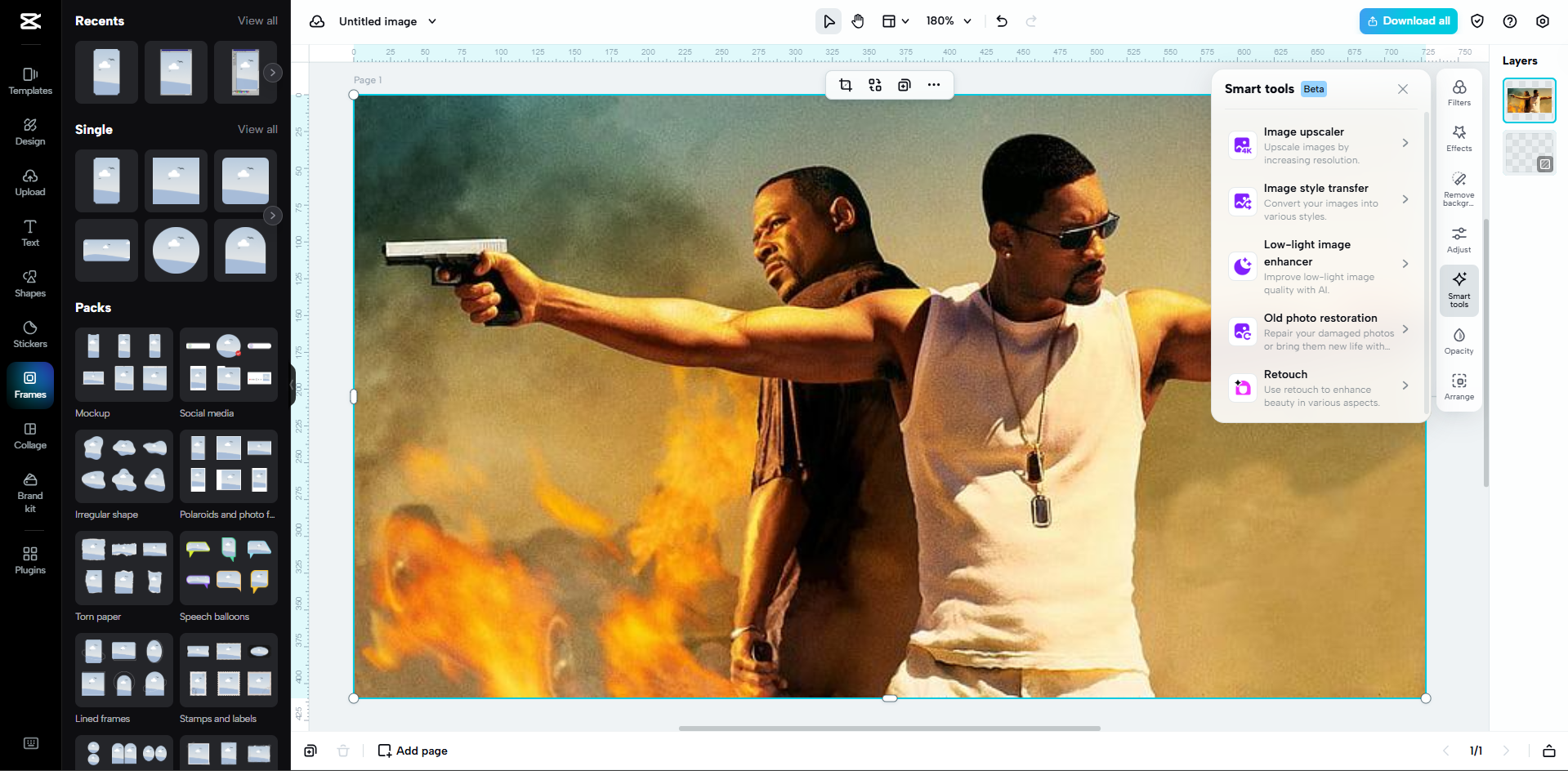Open the Filters panel

tap(1459, 94)
